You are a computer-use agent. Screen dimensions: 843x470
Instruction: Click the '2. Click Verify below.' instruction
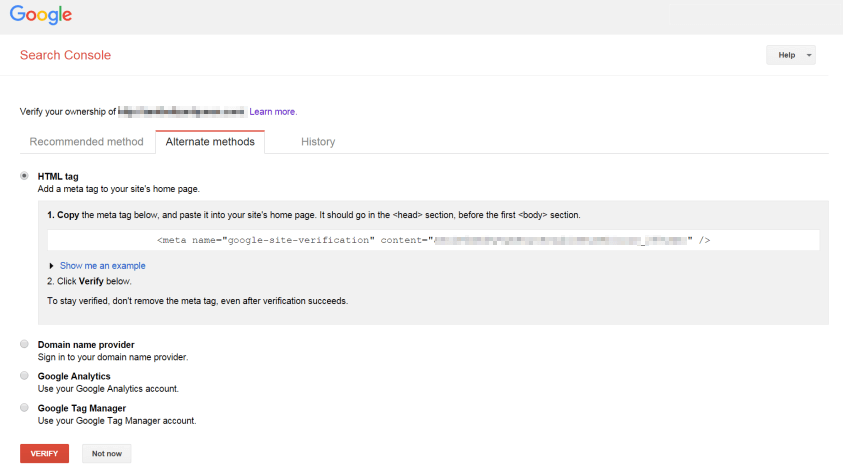89,281
